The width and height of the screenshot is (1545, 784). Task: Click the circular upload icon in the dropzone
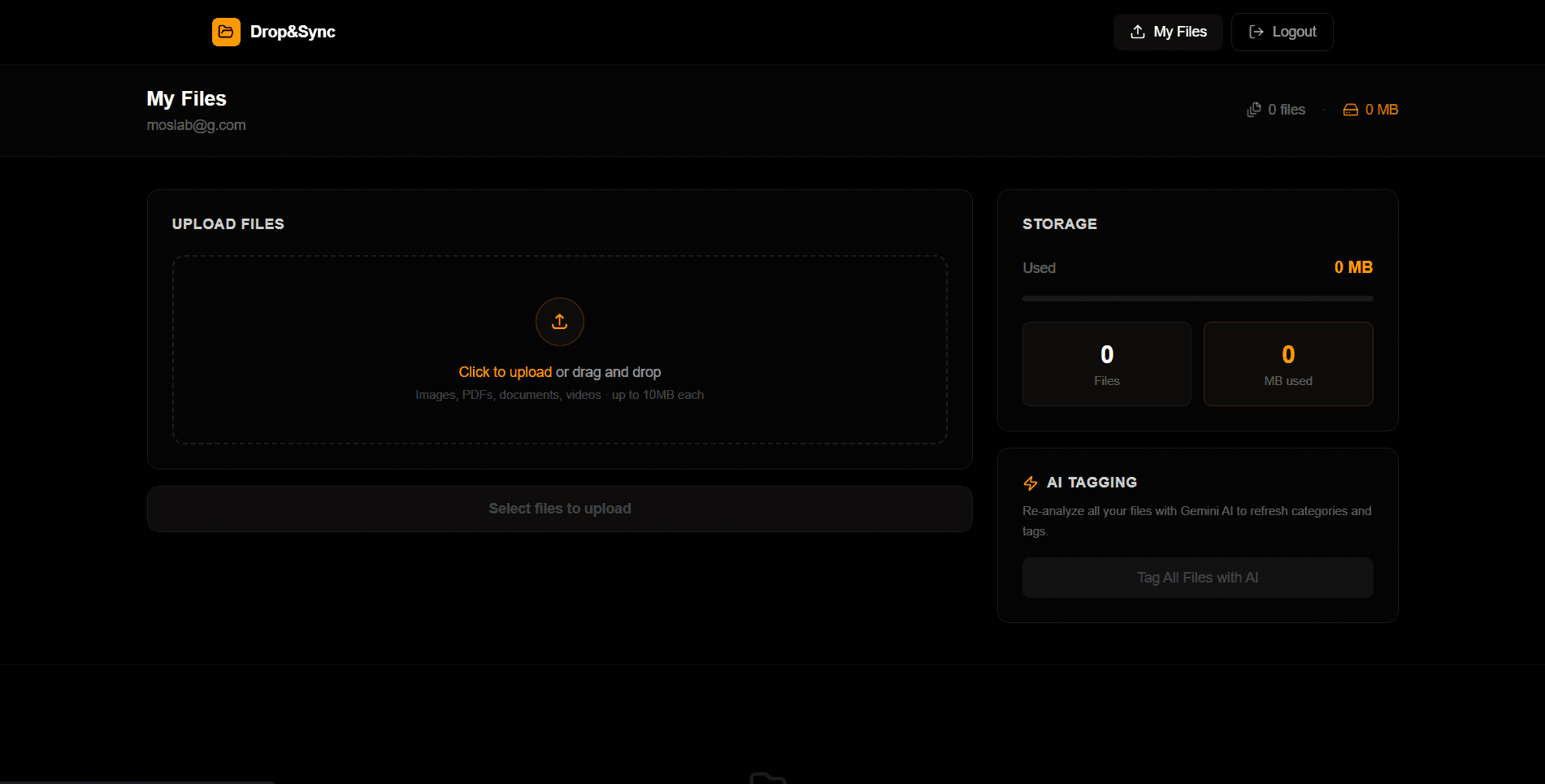[559, 322]
